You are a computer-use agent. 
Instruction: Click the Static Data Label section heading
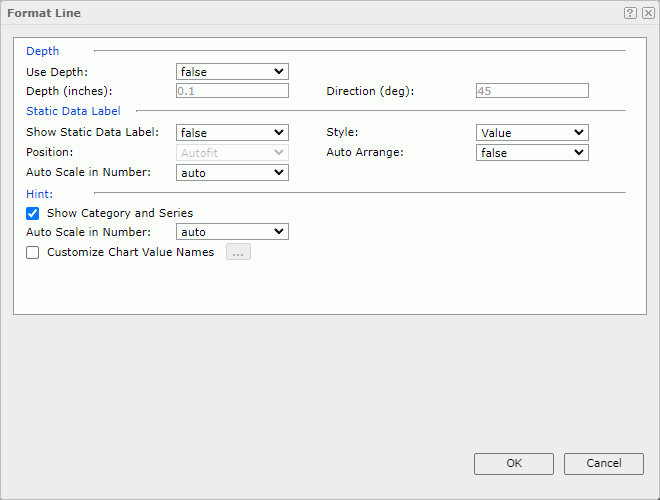pyautogui.click(x=73, y=111)
